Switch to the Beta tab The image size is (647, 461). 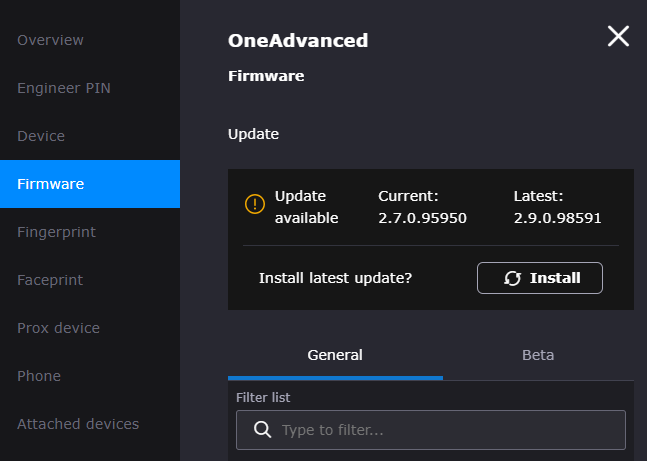pos(538,355)
